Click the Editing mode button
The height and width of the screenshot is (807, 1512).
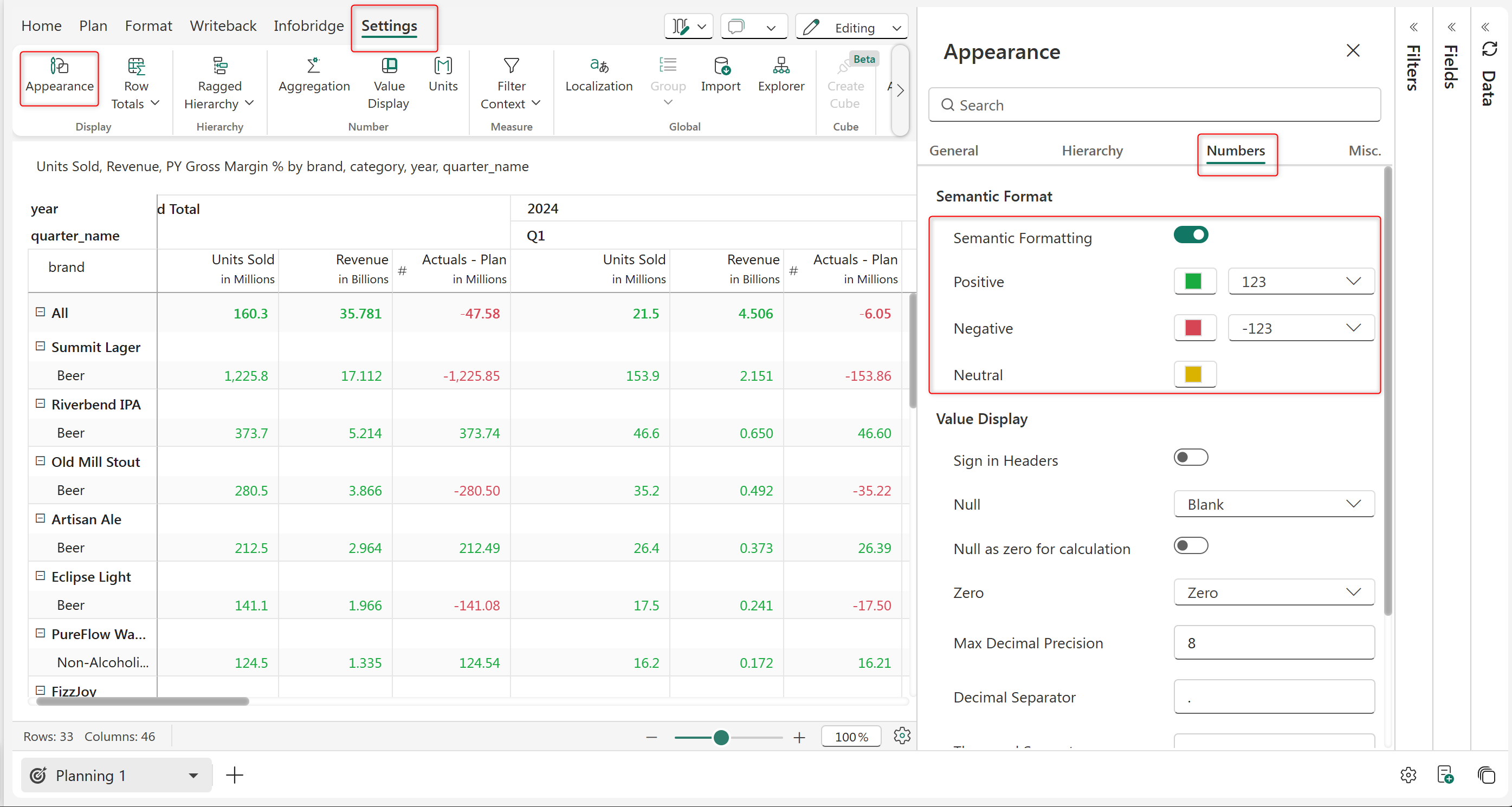tap(852, 28)
